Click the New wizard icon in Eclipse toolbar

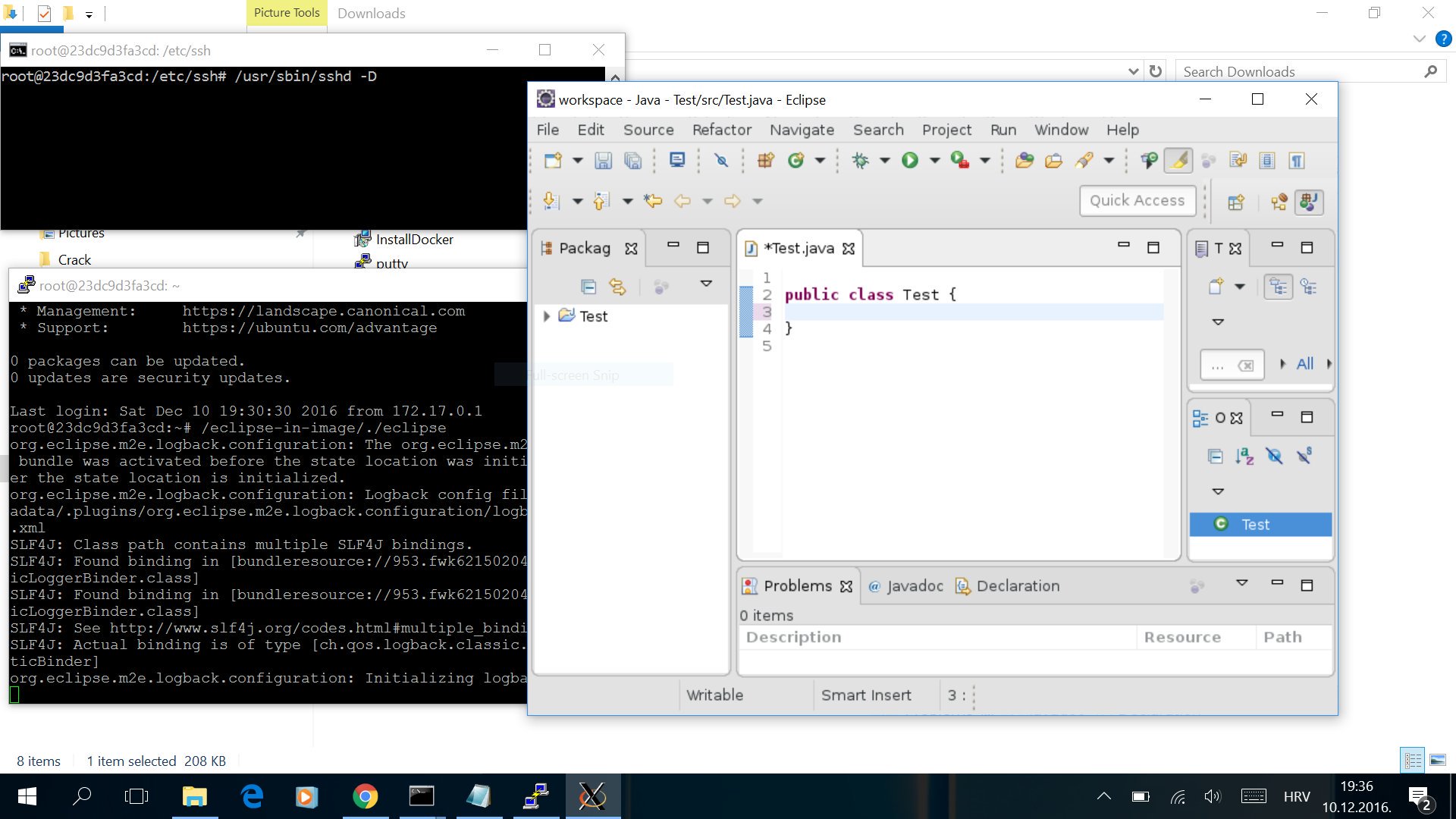click(x=553, y=160)
